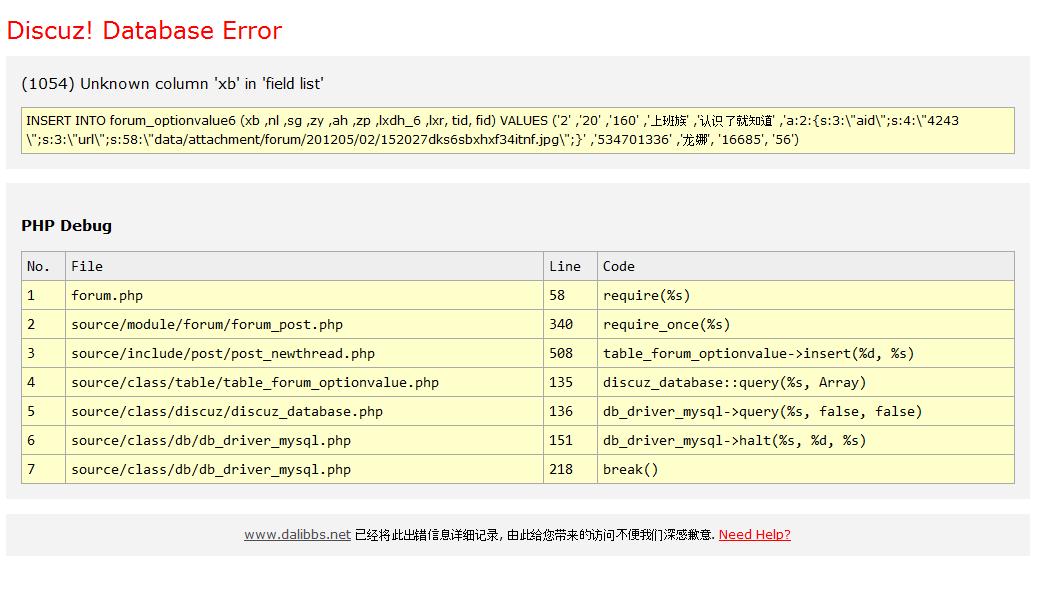
Task: Click db_driver_mysql->halt(%s, %d, %s) code
Action: coord(806,441)
